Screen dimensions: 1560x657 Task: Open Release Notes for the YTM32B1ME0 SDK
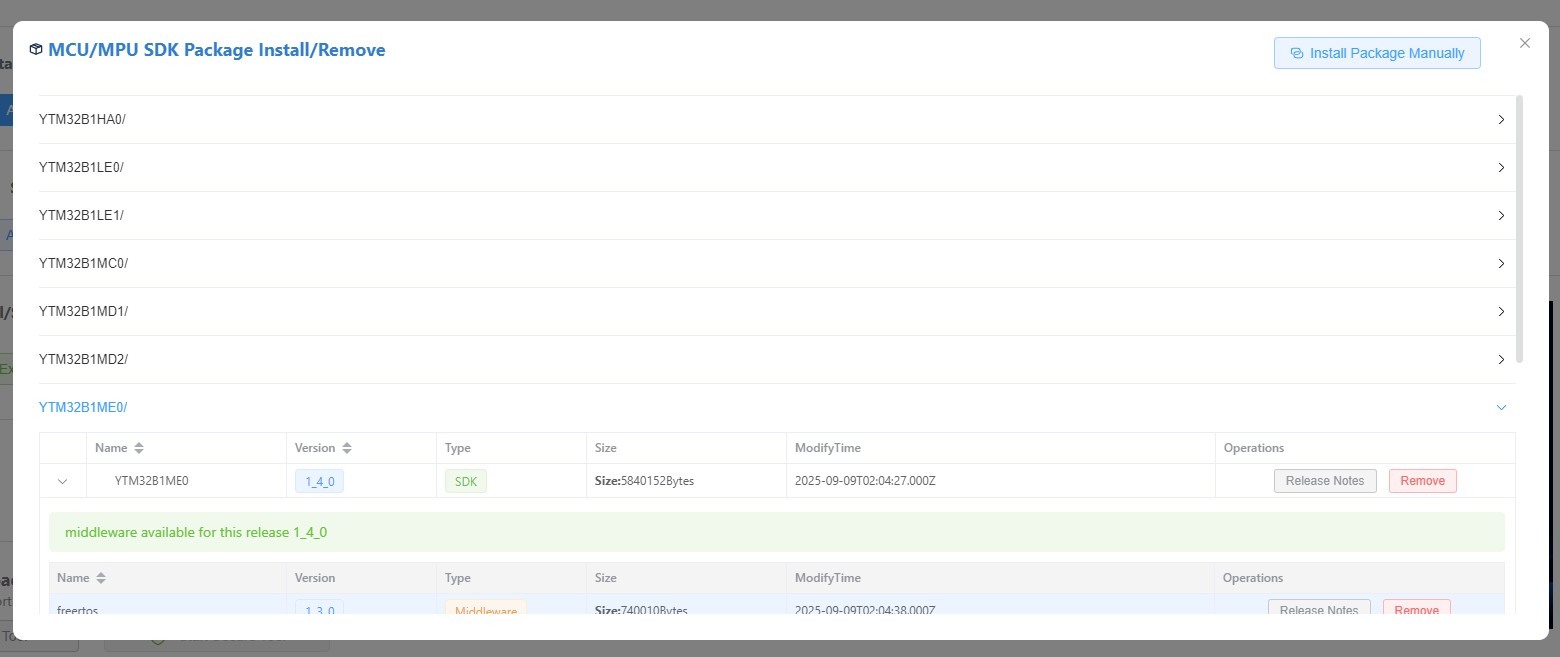coord(1324,481)
